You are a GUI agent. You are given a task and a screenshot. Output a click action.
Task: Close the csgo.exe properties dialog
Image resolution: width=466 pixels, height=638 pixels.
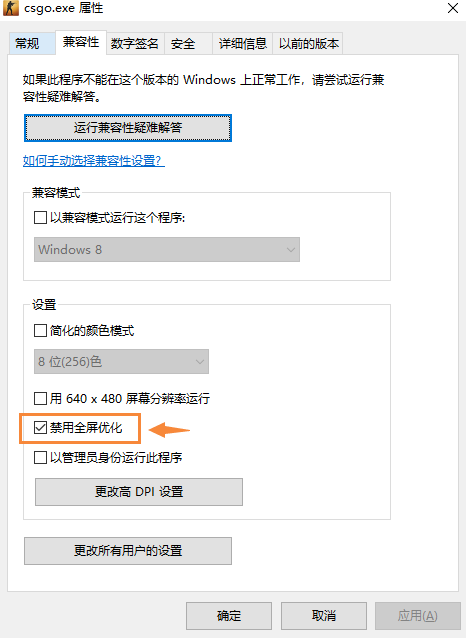(453, 8)
